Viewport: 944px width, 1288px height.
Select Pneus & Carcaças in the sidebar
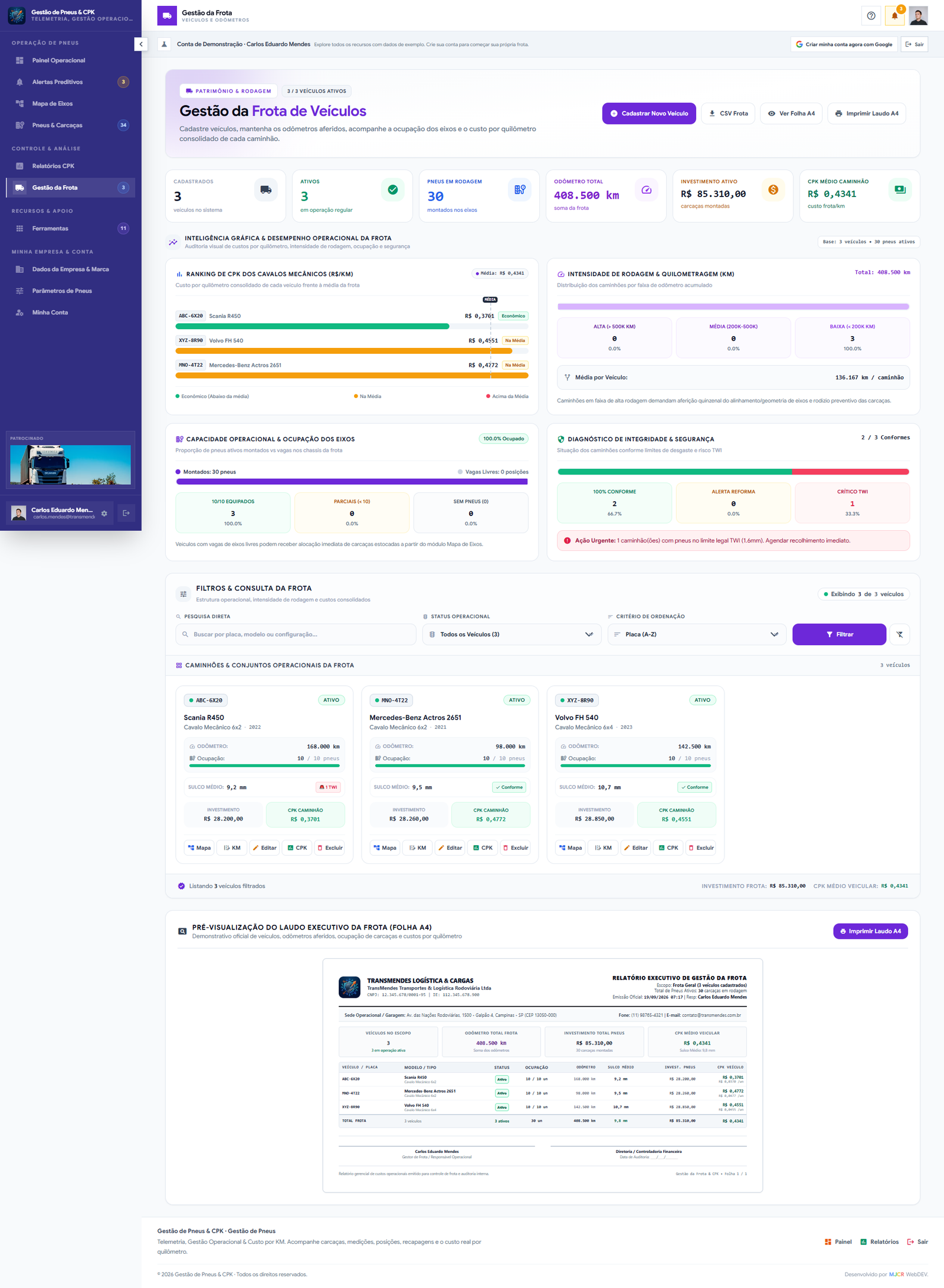click(71, 125)
